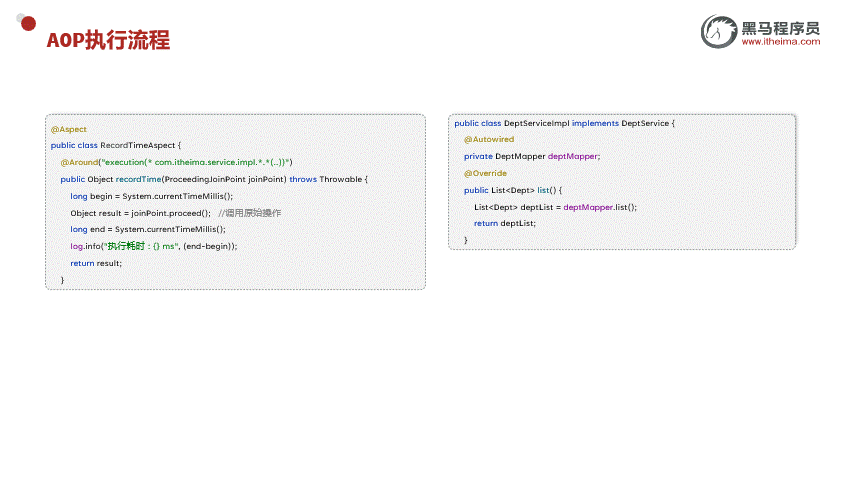Viewport: 853px width, 480px height.
Task: Click the @Autowired annotation
Action: point(489,139)
